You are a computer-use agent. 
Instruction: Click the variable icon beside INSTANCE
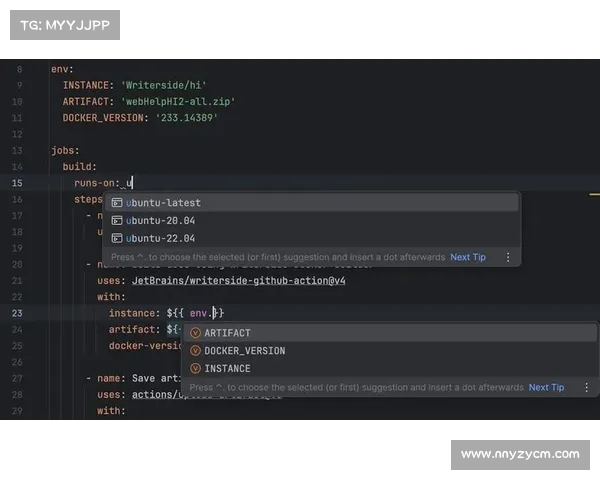pos(195,369)
